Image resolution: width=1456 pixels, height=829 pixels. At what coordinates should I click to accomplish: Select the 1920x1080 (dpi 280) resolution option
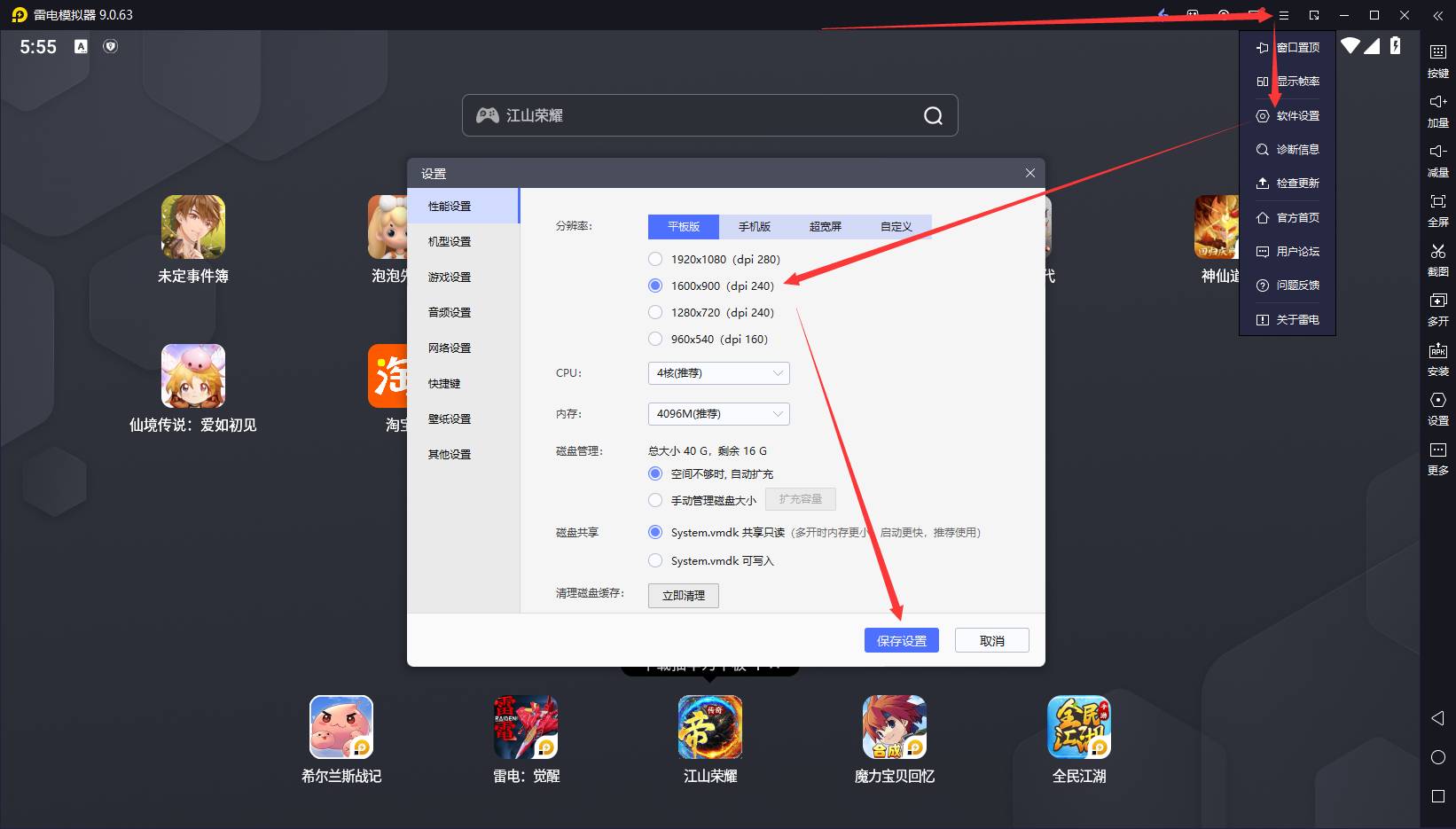(655, 260)
